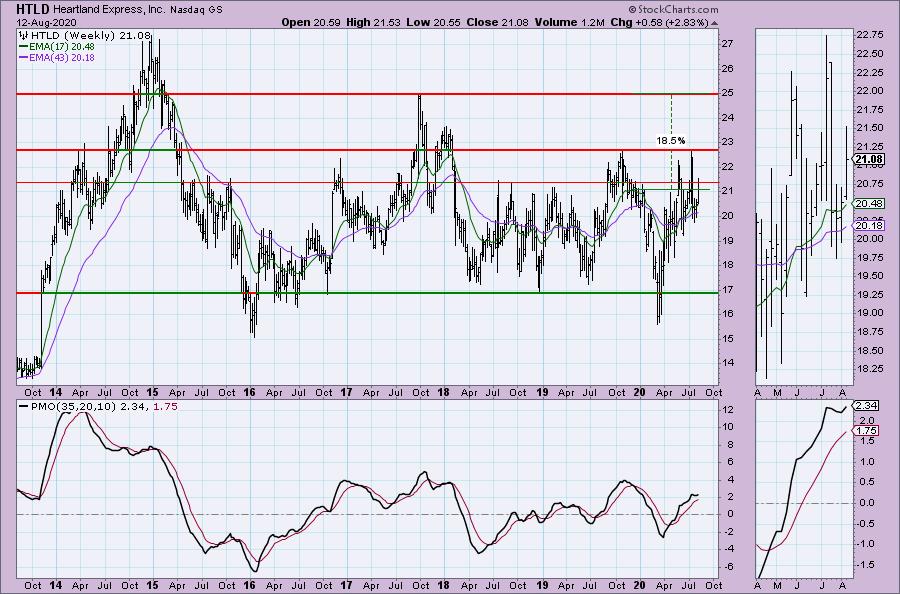Click the 19.25 label on the zoomed panel axis

870,294
